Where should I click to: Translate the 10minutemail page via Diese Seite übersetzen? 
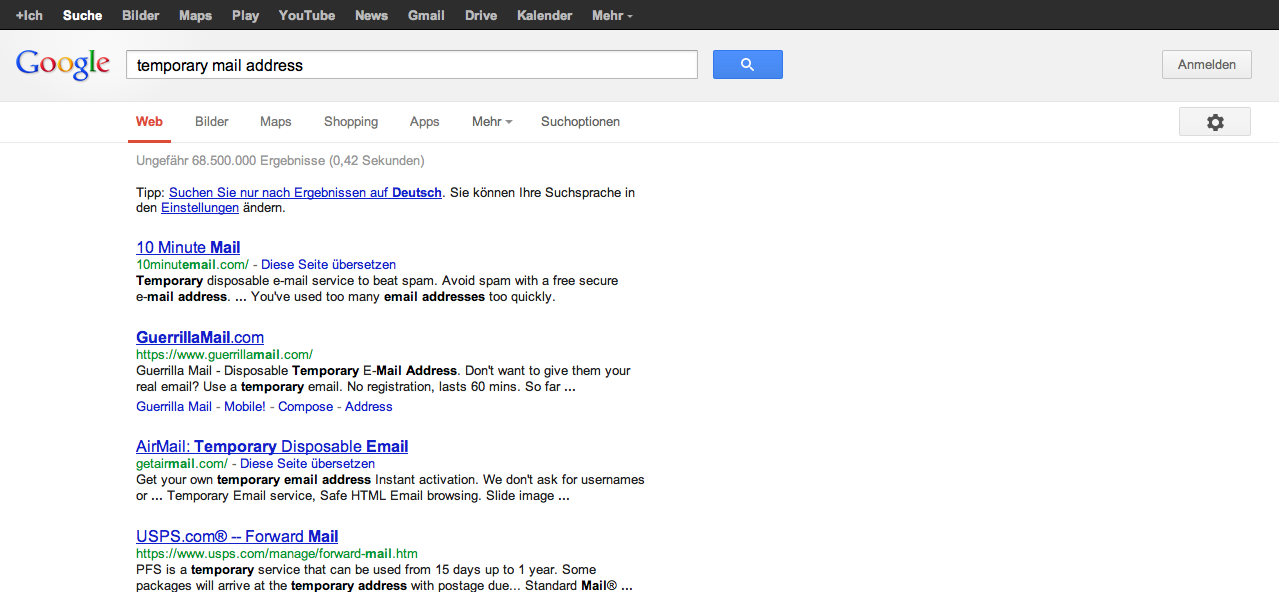point(328,265)
